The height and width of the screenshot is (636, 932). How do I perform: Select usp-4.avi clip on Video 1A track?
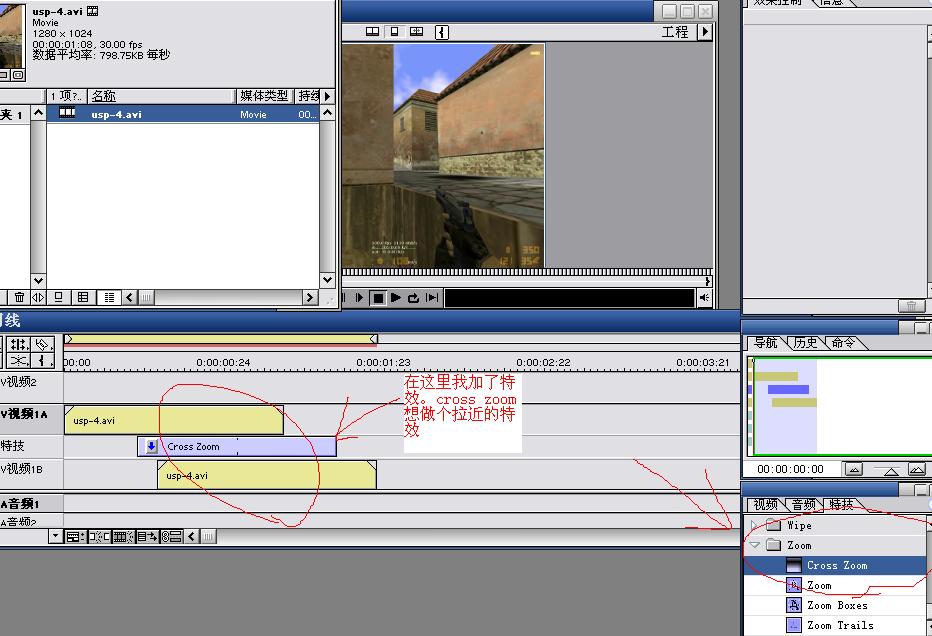174,420
